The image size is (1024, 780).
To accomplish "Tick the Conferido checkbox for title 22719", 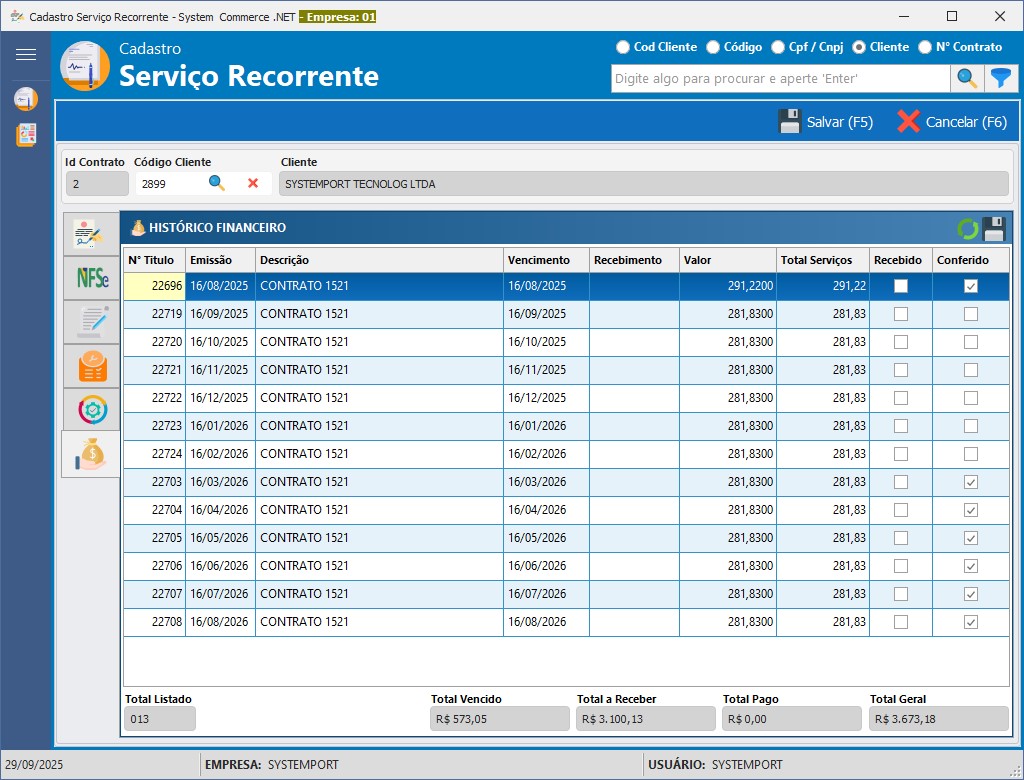I will (x=971, y=314).
